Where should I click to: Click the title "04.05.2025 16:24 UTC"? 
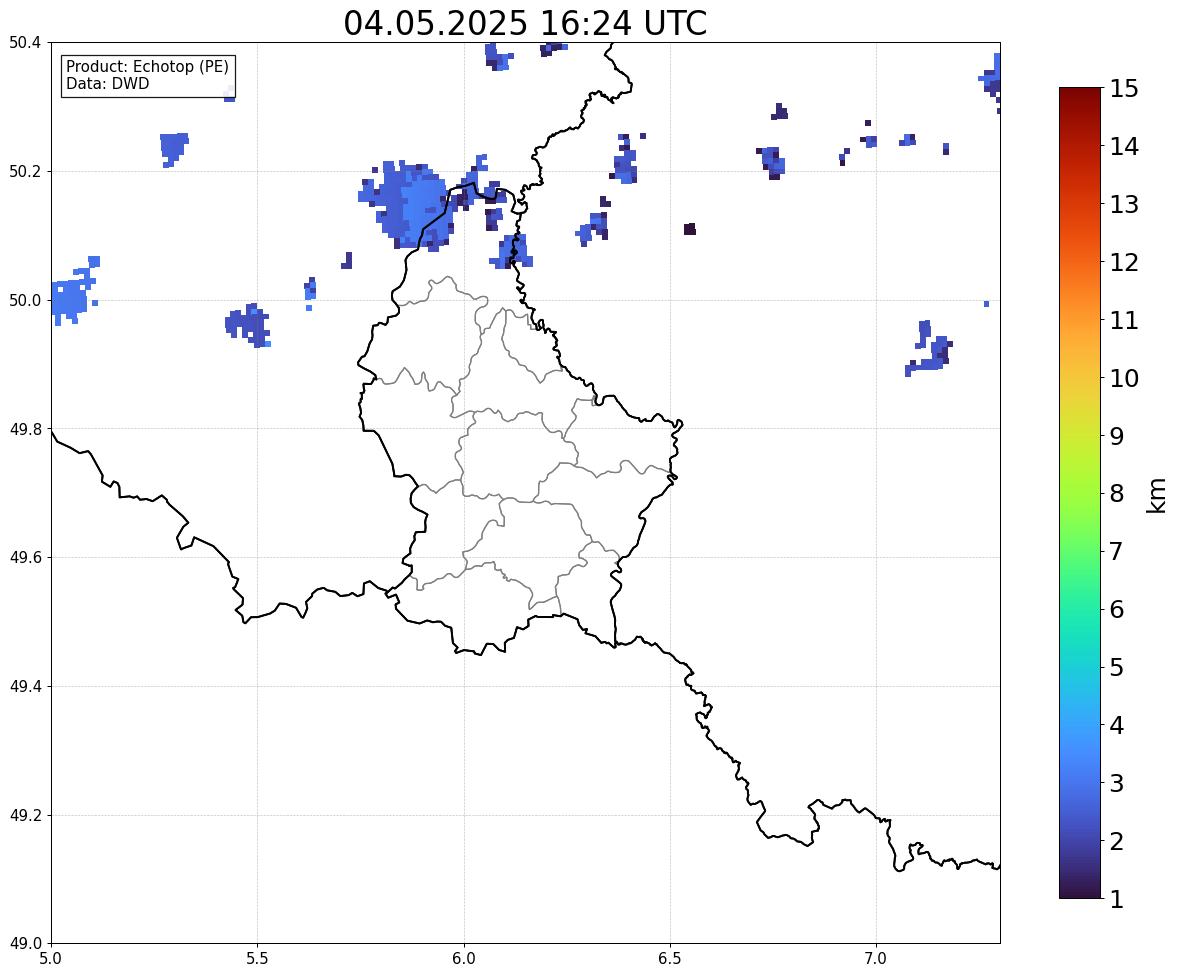coord(525,23)
